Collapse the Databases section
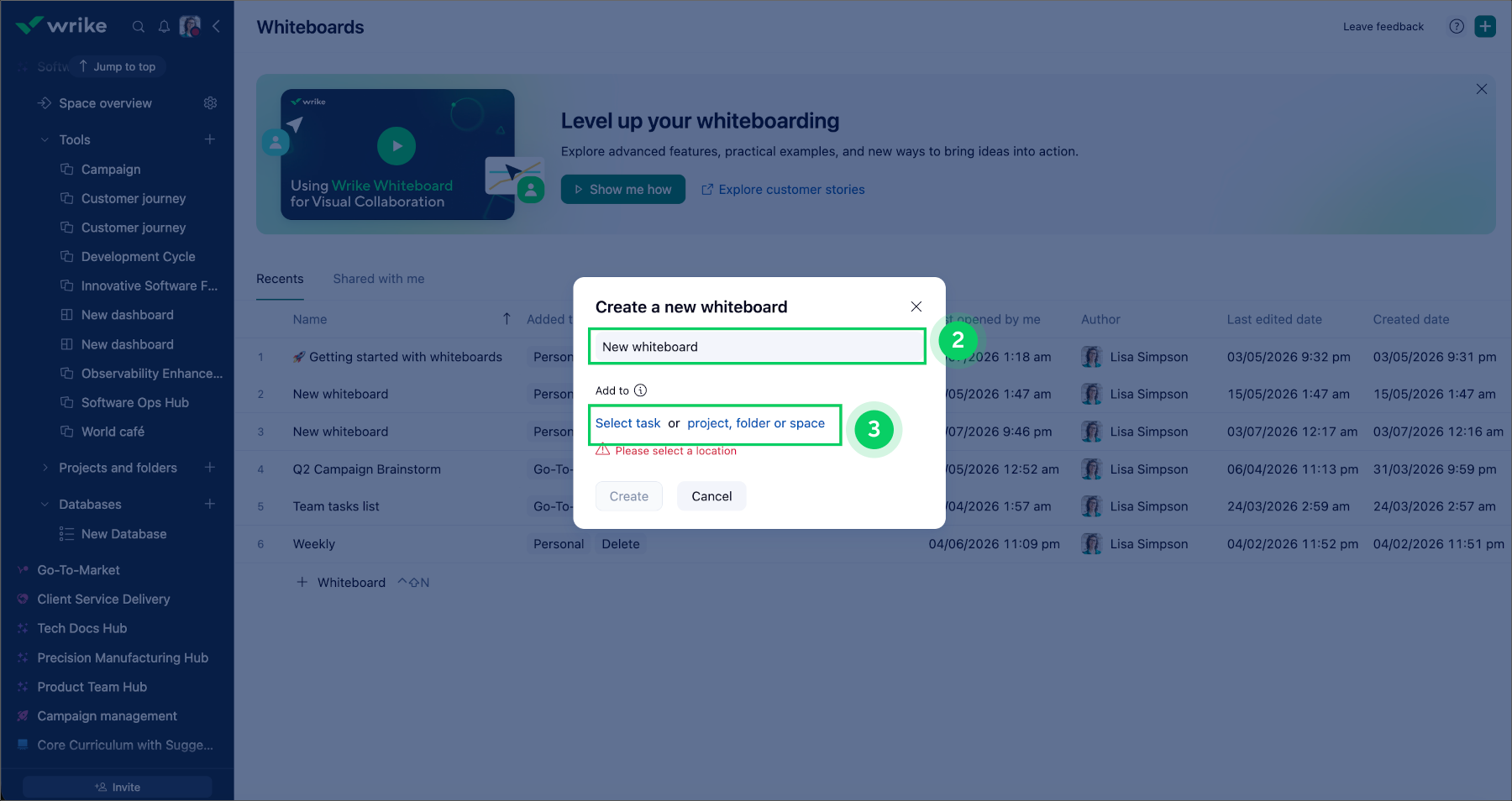The image size is (1512, 801). pos(45,504)
